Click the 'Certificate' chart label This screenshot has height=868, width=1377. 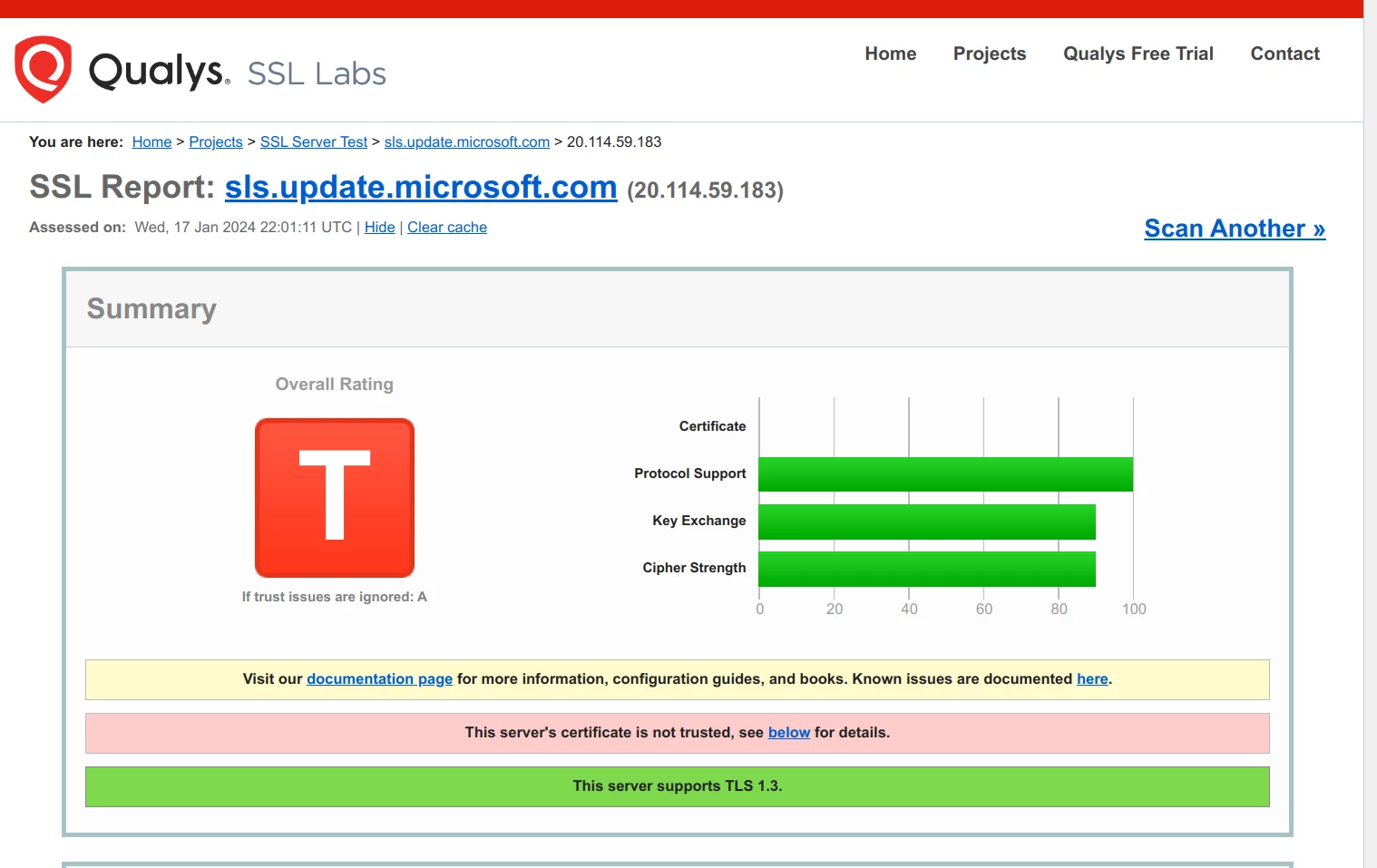[713, 426]
